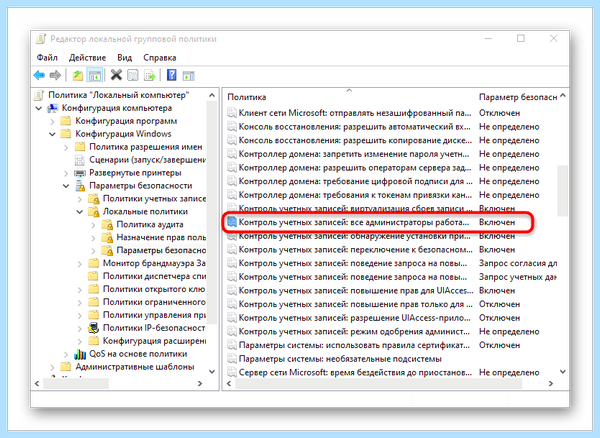Expand Монитор брандмауэра node

(x=80, y=264)
